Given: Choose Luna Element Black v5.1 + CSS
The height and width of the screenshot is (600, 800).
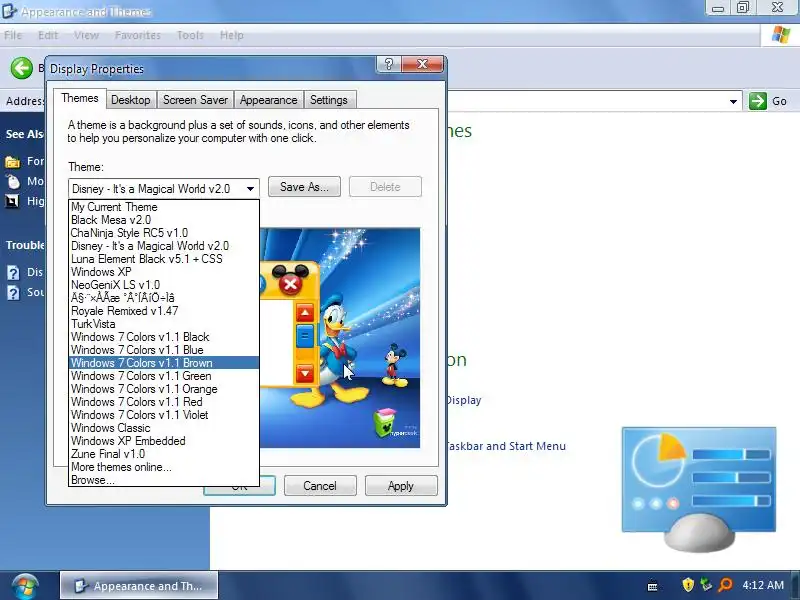Looking at the screenshot, I should pos(164,259).
